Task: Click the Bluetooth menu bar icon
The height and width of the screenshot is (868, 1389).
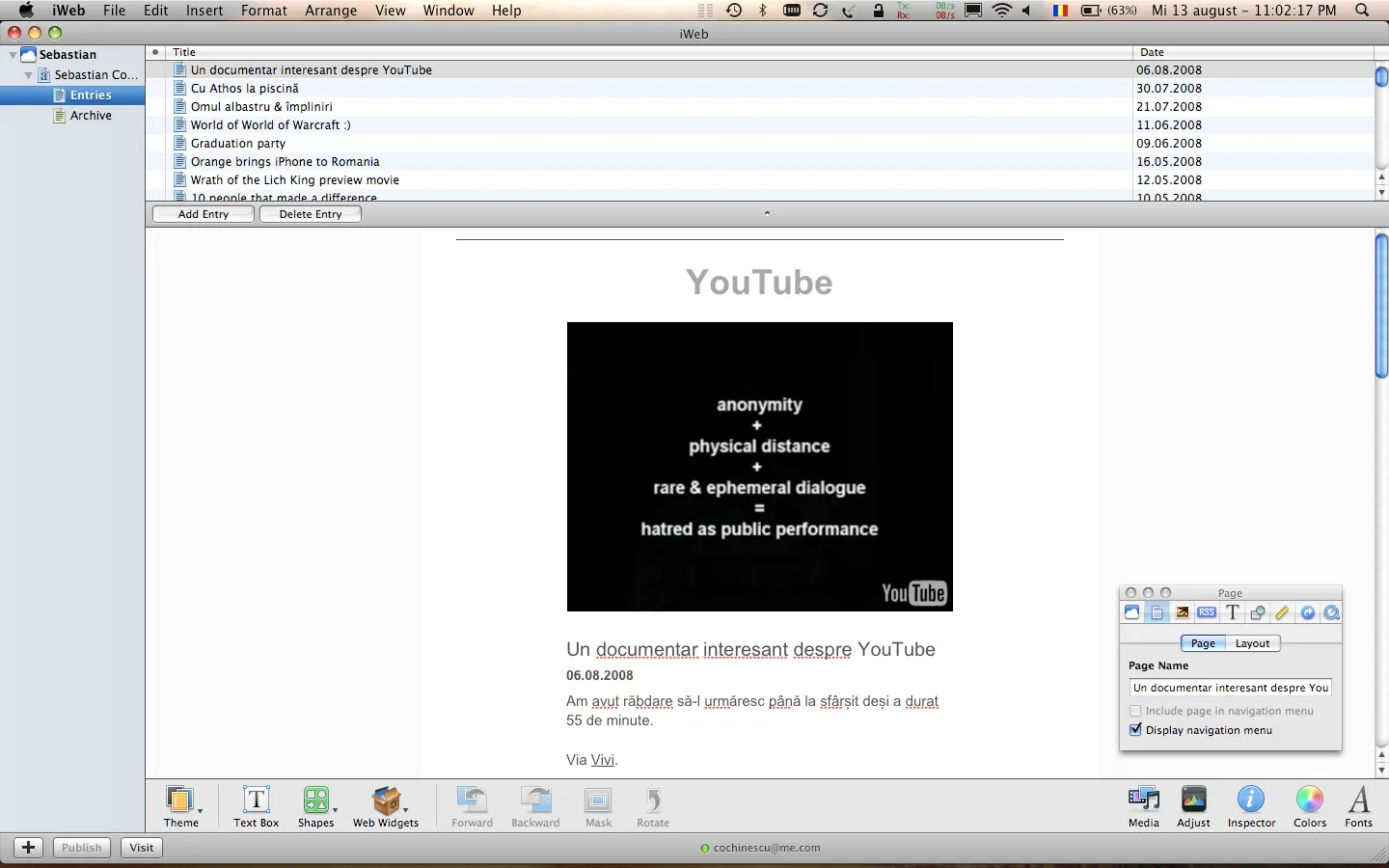Action: [763, 11]
